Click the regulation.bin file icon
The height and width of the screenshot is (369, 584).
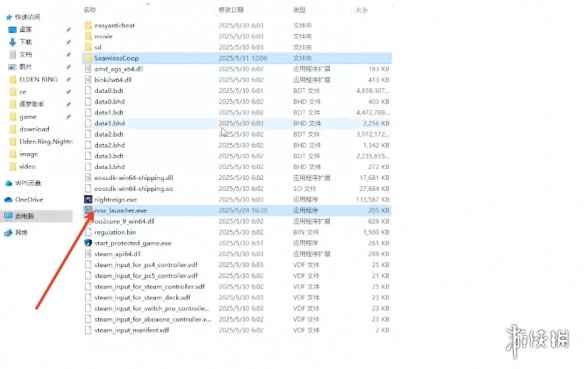pos(88,232)
